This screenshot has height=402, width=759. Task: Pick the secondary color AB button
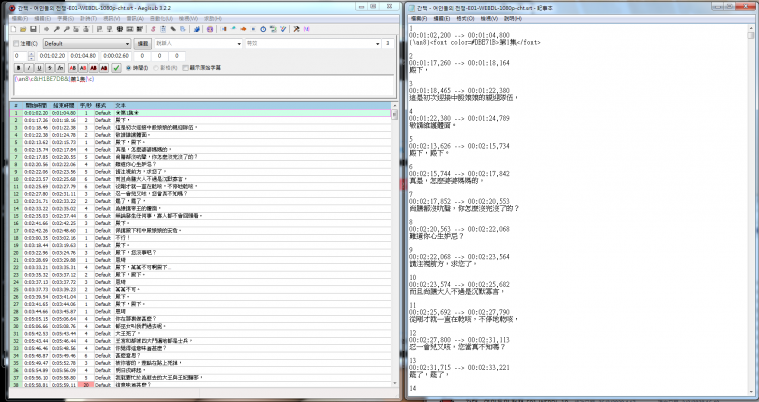(83, 68)
